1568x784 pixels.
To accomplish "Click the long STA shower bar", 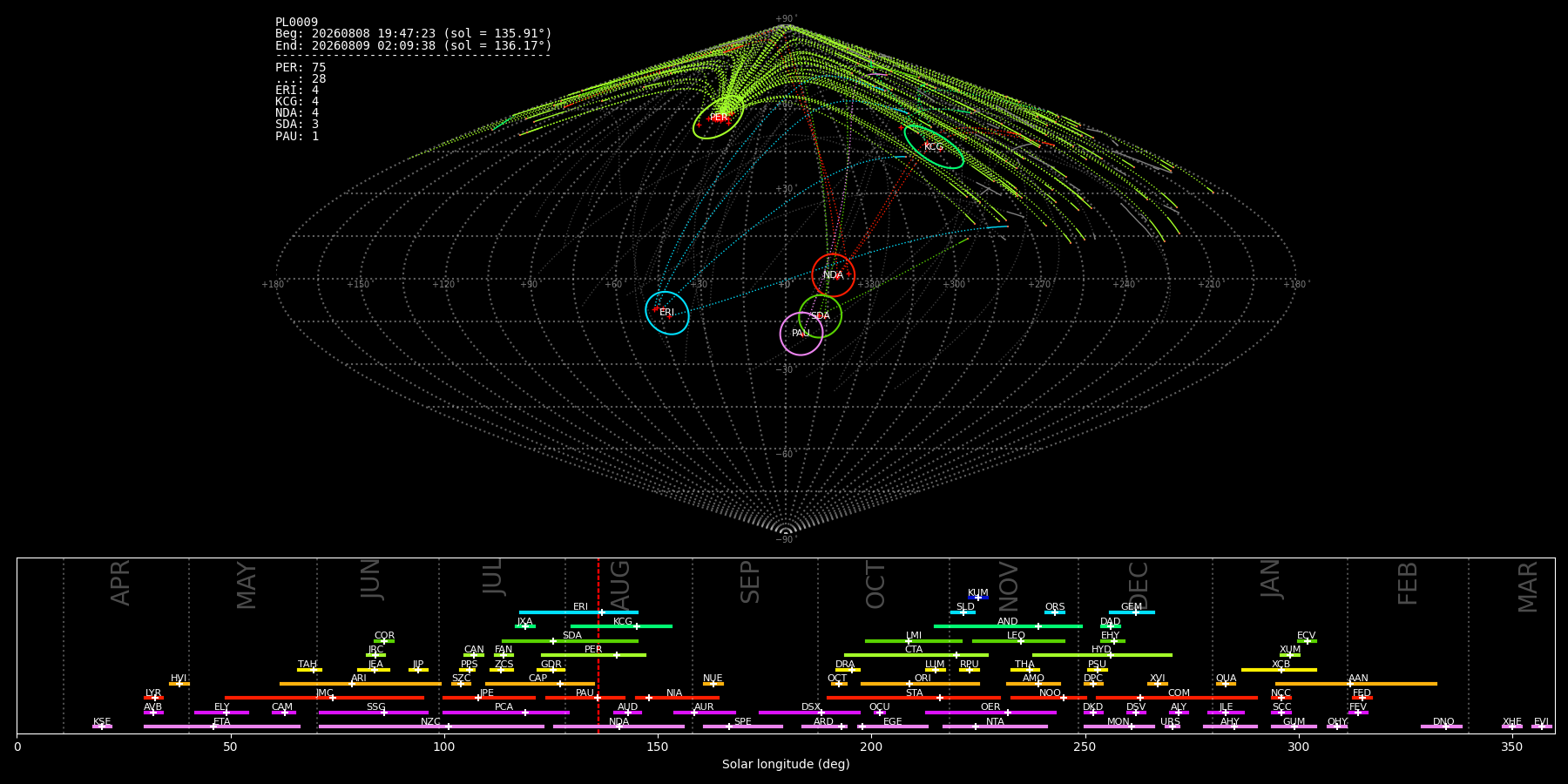I will tap(914, 698).
